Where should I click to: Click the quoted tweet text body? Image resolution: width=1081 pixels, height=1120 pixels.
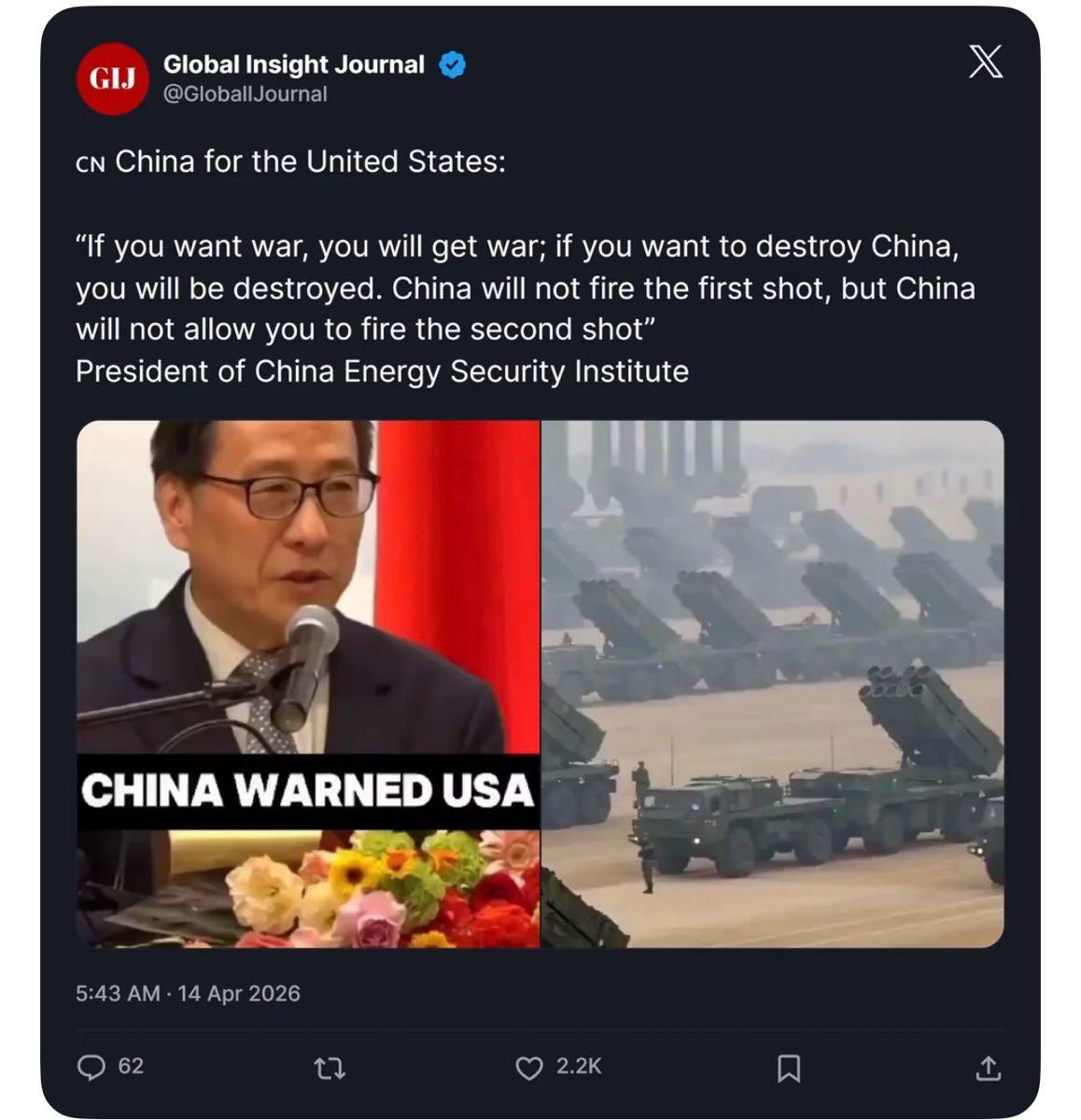click(x=526, y=288)
